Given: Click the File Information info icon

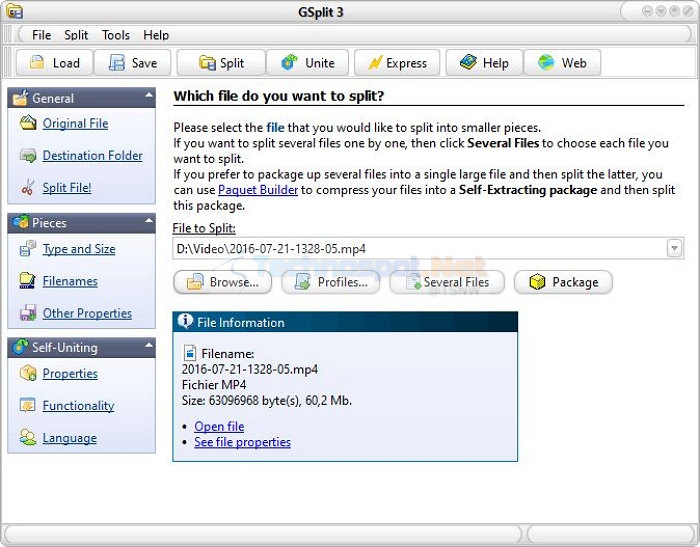Looking at the screenshot, I should click(x=185, y=321).
